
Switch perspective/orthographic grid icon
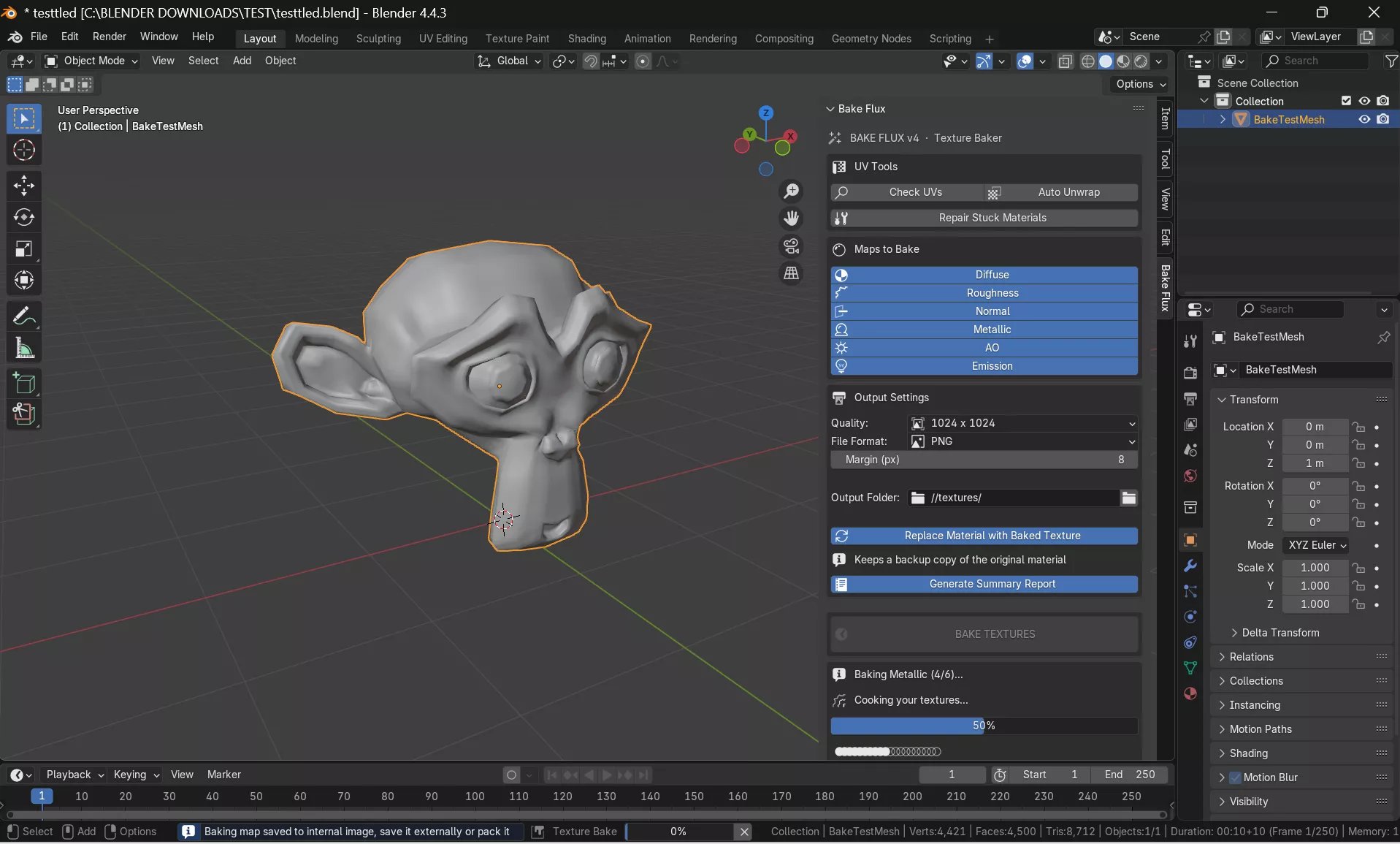791,273
